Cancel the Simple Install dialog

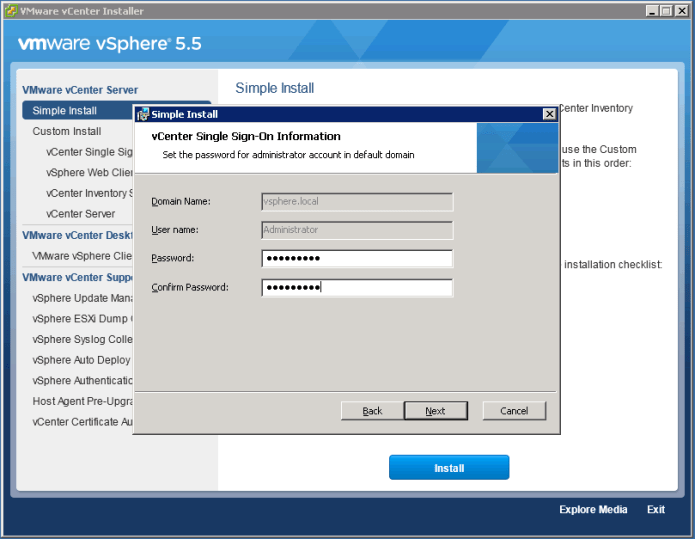tap(514, 411)
